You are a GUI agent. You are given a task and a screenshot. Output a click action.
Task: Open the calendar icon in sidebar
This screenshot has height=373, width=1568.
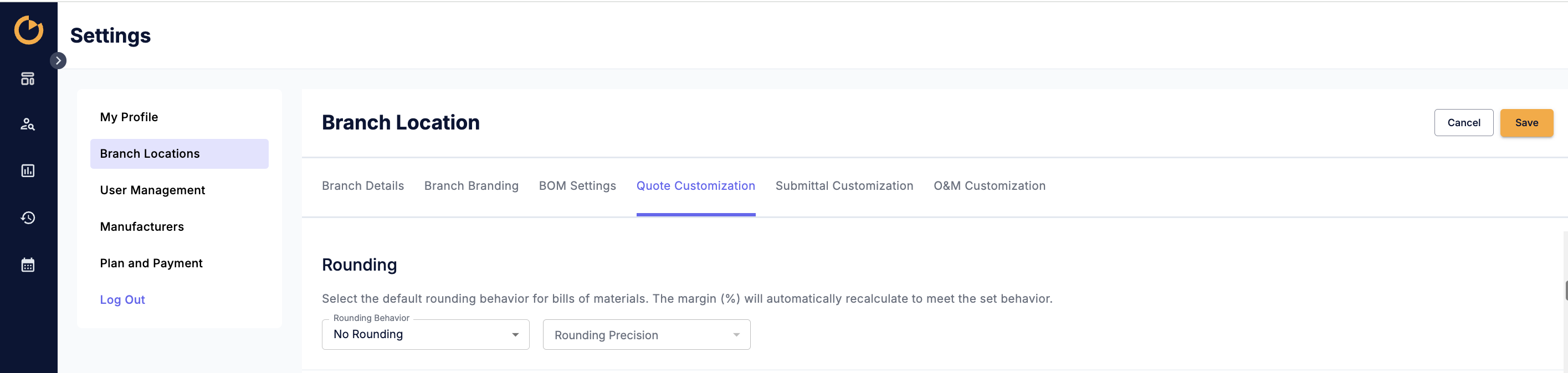(x=28, y=265)
